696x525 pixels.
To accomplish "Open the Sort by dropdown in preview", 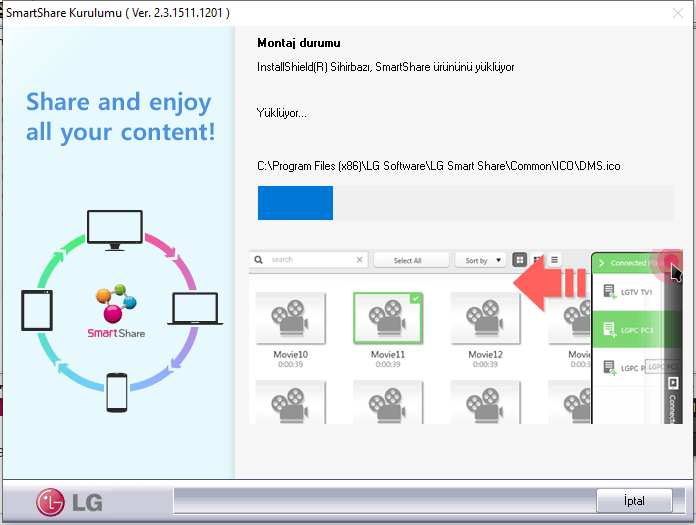I will (482, 260).
